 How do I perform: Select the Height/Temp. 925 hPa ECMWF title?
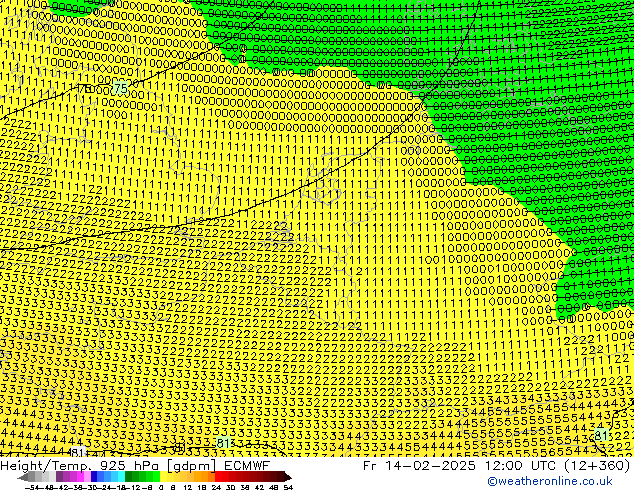click(x=135, y=466)
